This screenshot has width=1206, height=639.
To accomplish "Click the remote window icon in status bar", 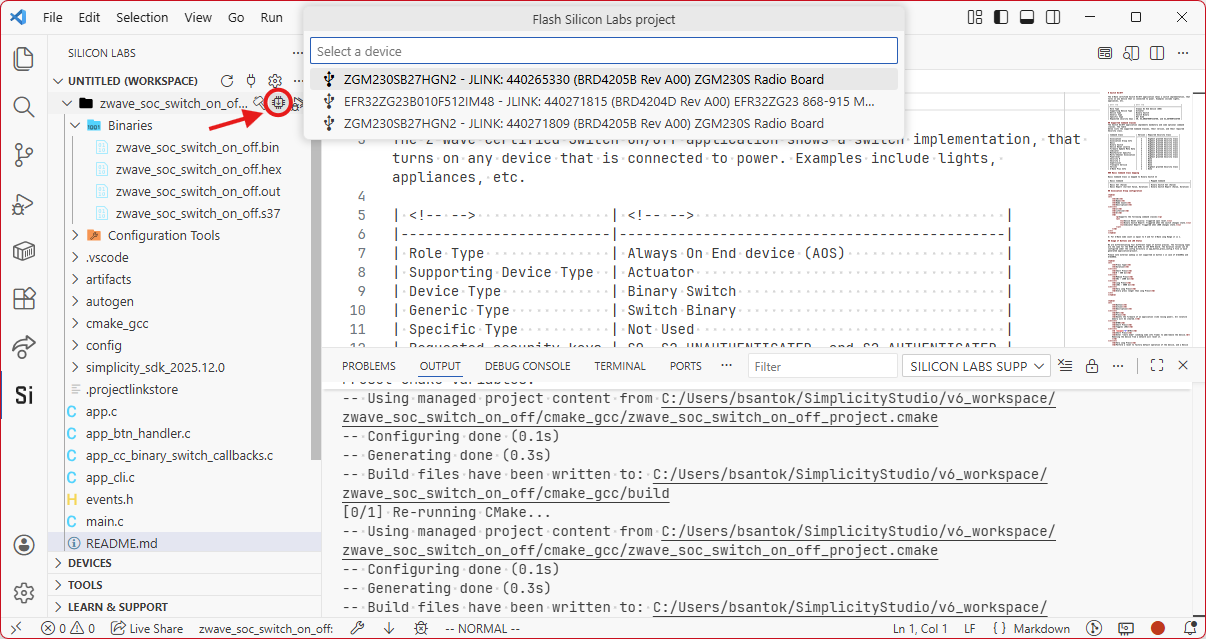I will 15,629.
